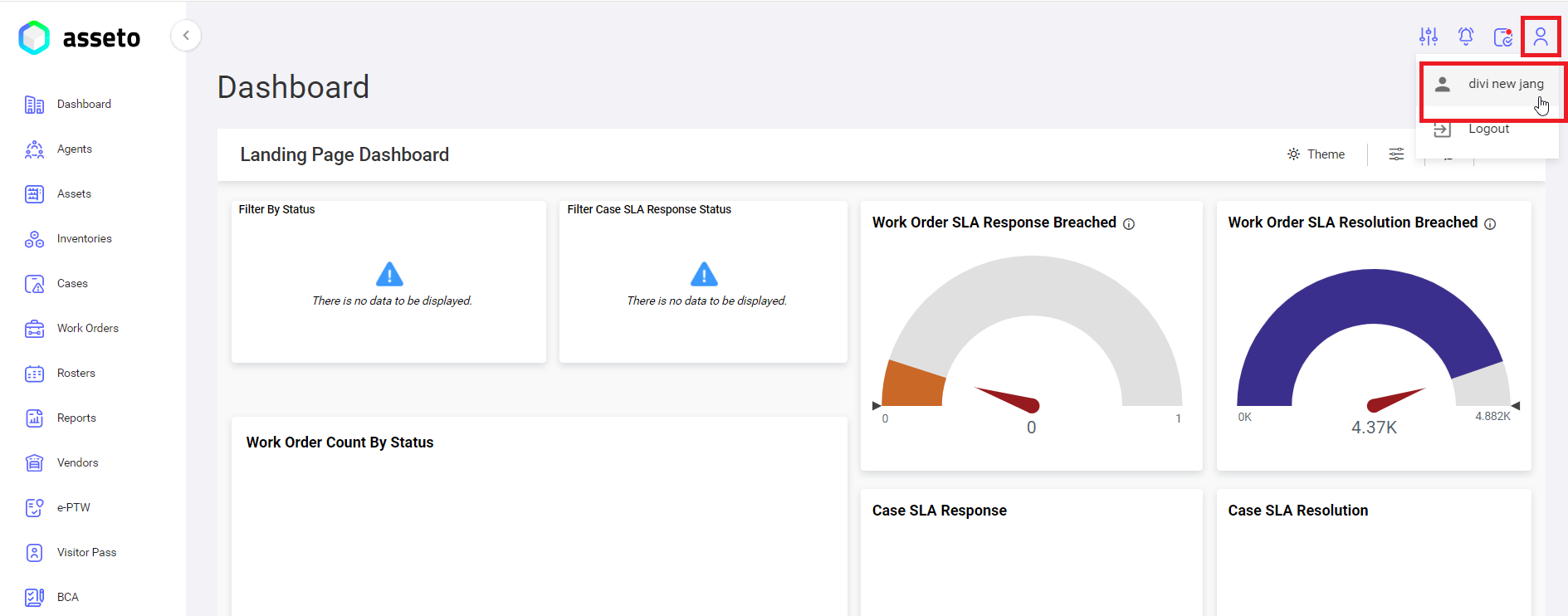Open the dashboard settings sliders icon beside Theme

1397,154
